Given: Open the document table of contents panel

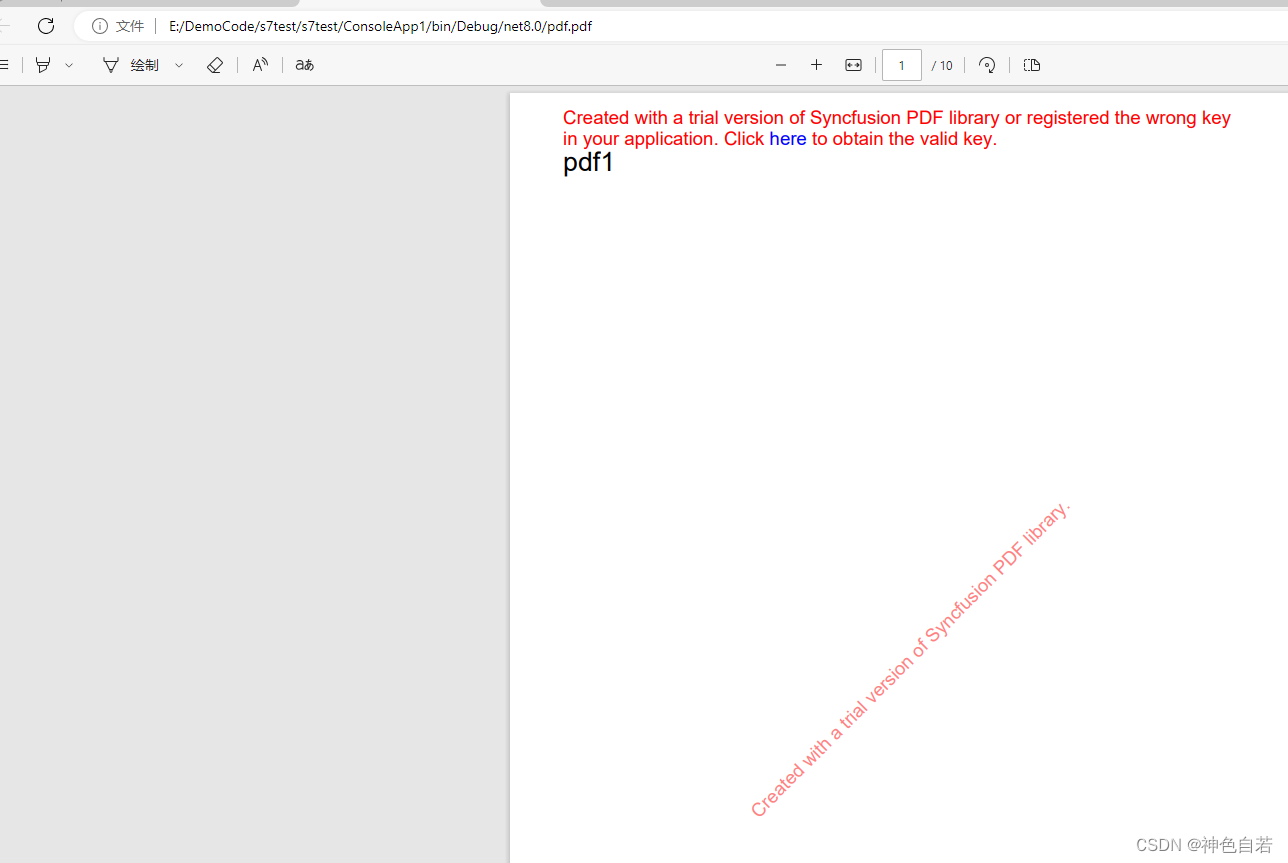Looking at the screenshot, I should point(4,65).
